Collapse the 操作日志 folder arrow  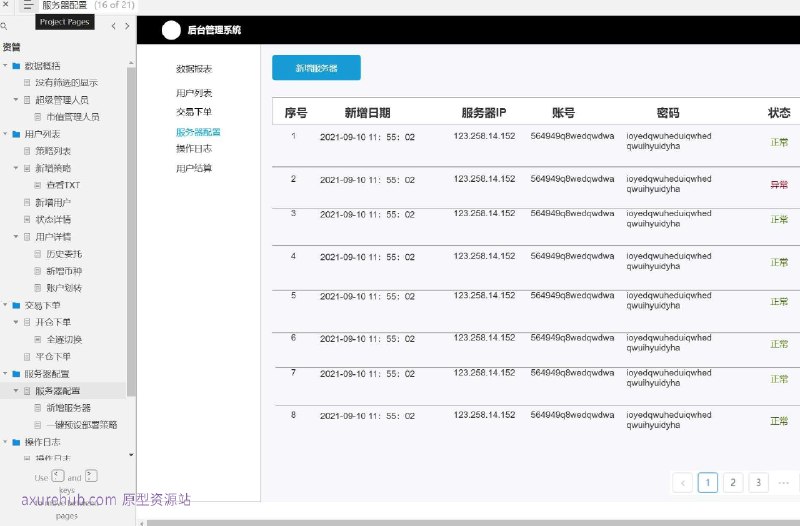[5, 442]
